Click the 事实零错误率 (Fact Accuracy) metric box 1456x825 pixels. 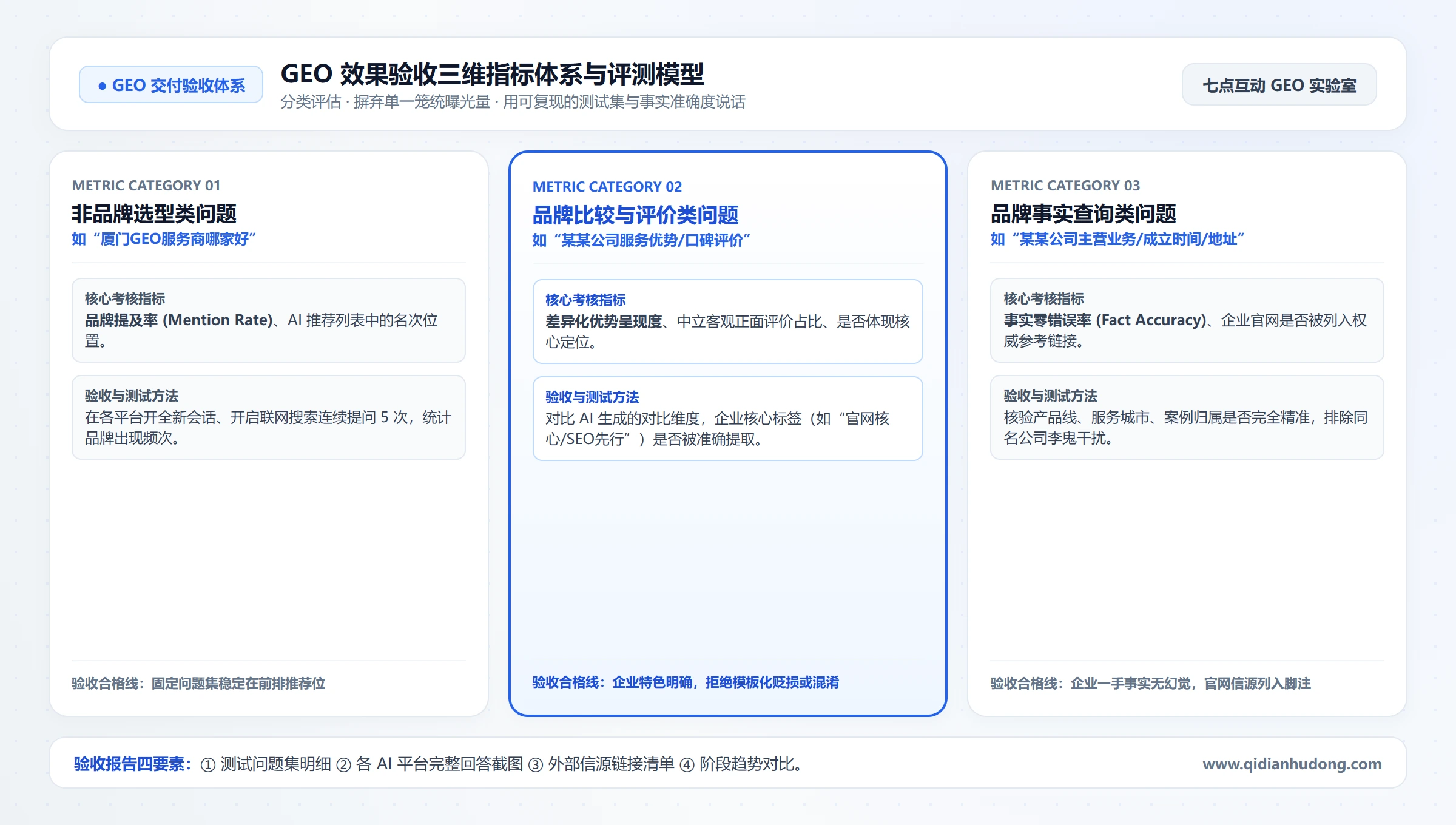1187,320
